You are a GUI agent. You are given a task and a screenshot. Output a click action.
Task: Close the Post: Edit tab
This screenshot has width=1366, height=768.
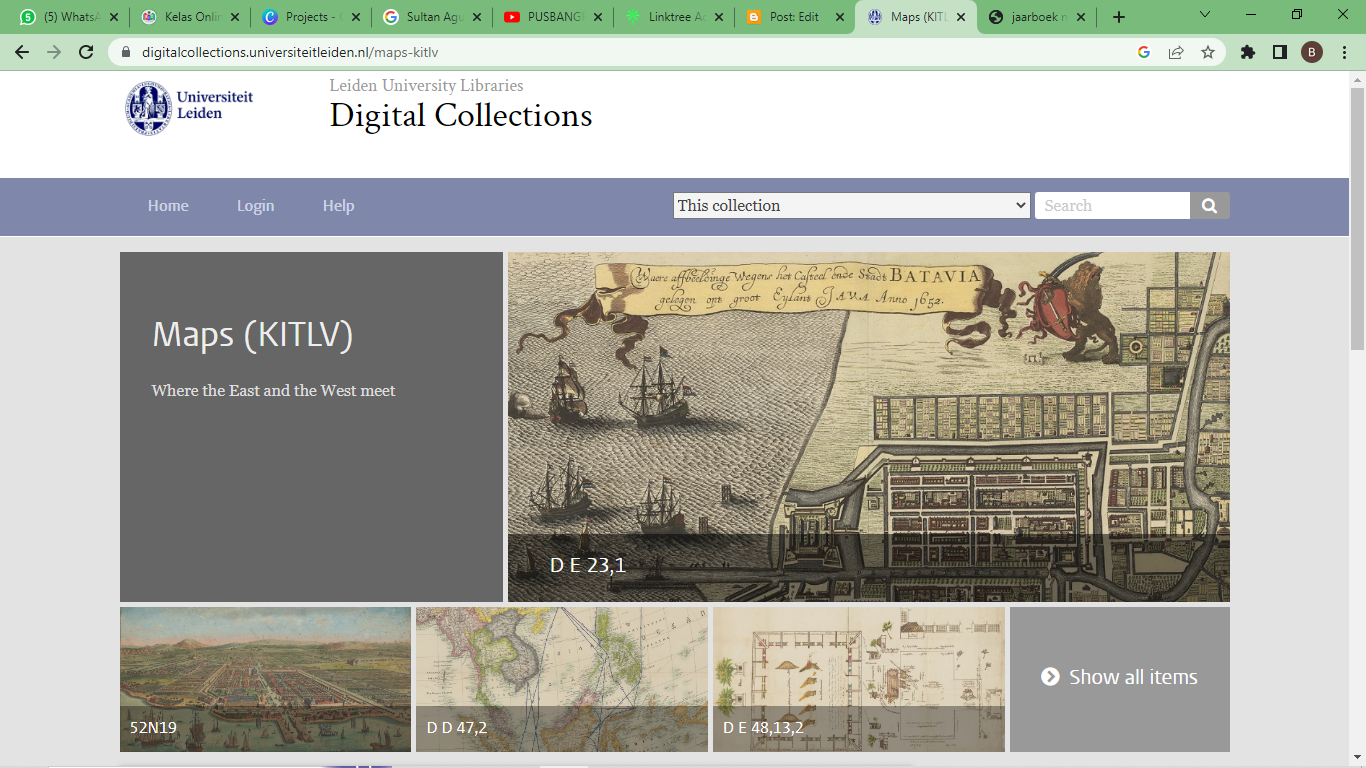coord(840,17)
